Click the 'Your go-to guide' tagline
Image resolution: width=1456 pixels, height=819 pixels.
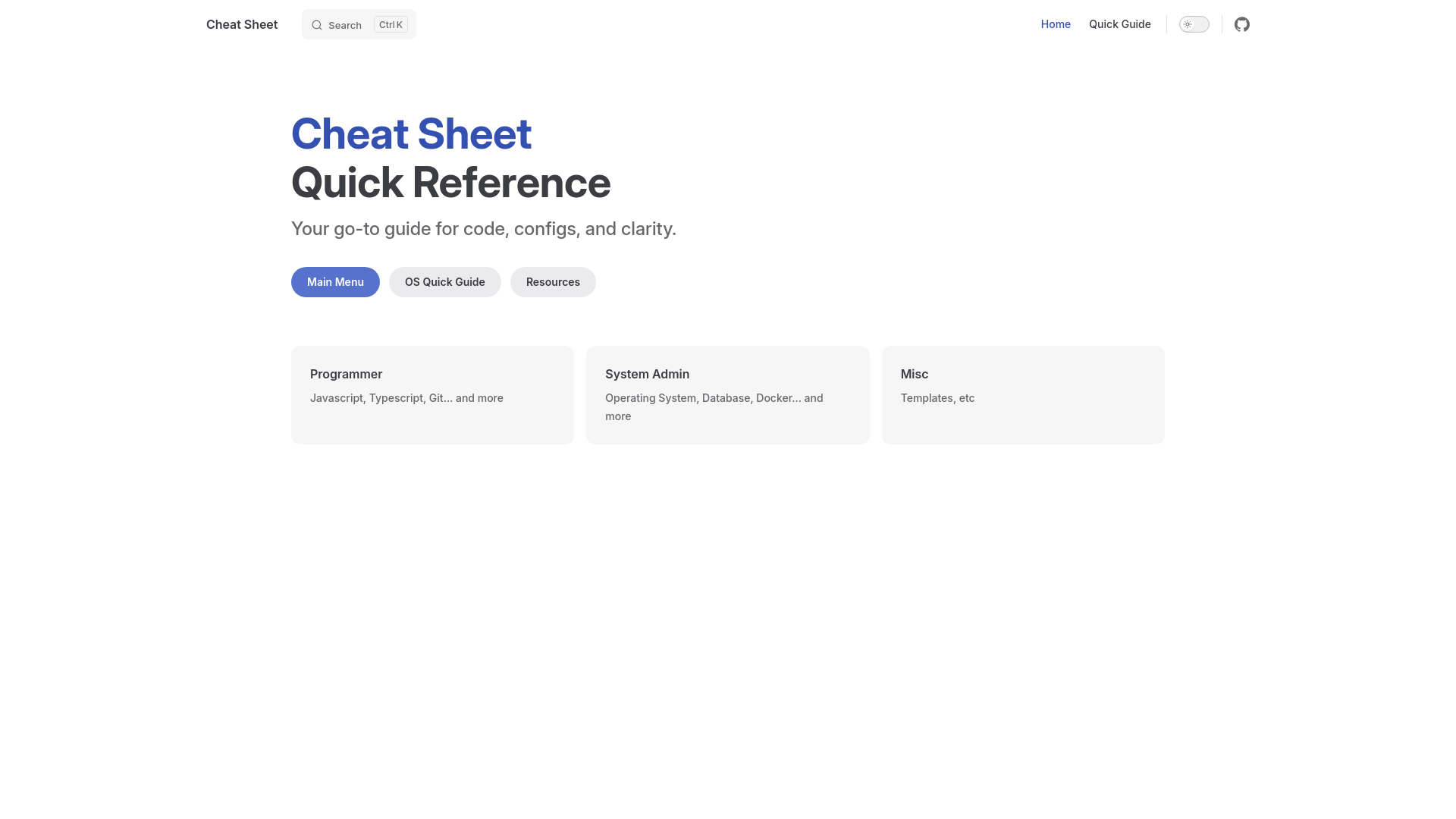483,229
